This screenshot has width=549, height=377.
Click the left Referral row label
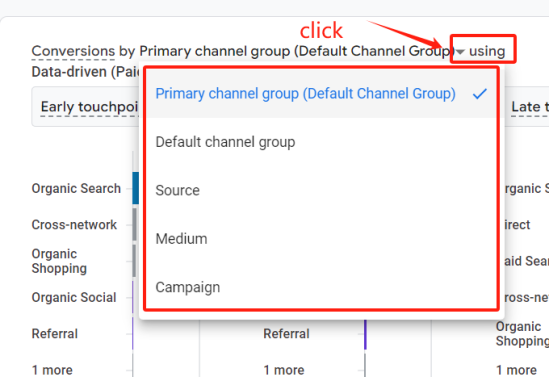tap(55, 334)
